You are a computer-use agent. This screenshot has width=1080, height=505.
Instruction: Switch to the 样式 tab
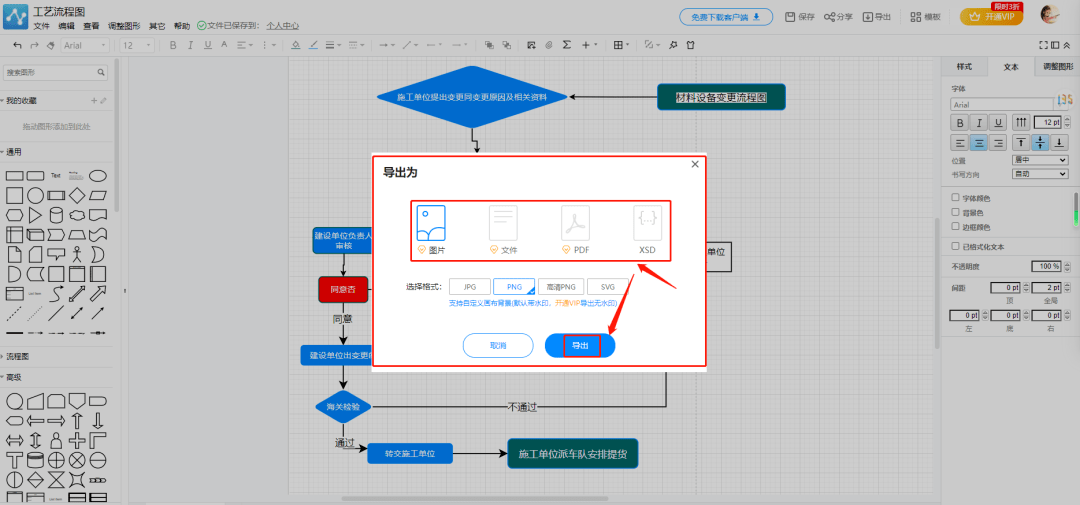pyautogui.click(x=964, y=67)
